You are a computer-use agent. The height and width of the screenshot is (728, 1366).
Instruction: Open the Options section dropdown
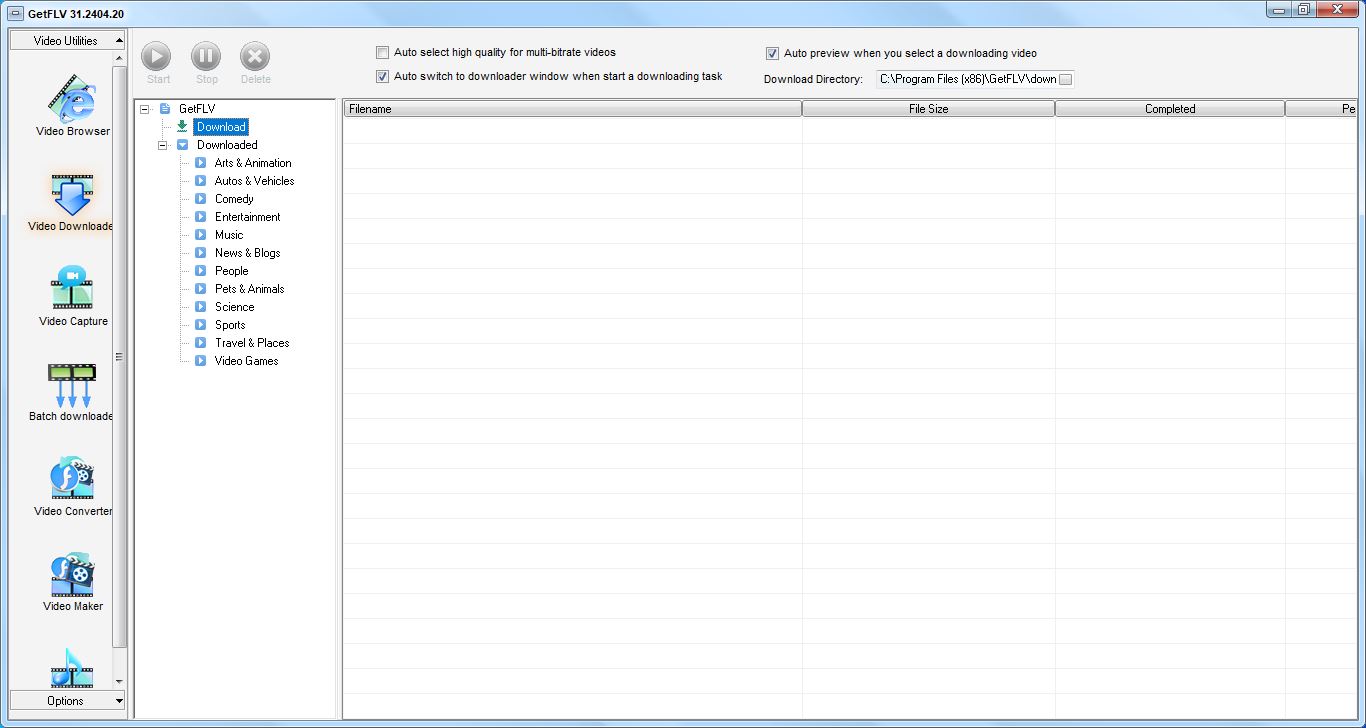pyautogui.click(x=67, y=701)
